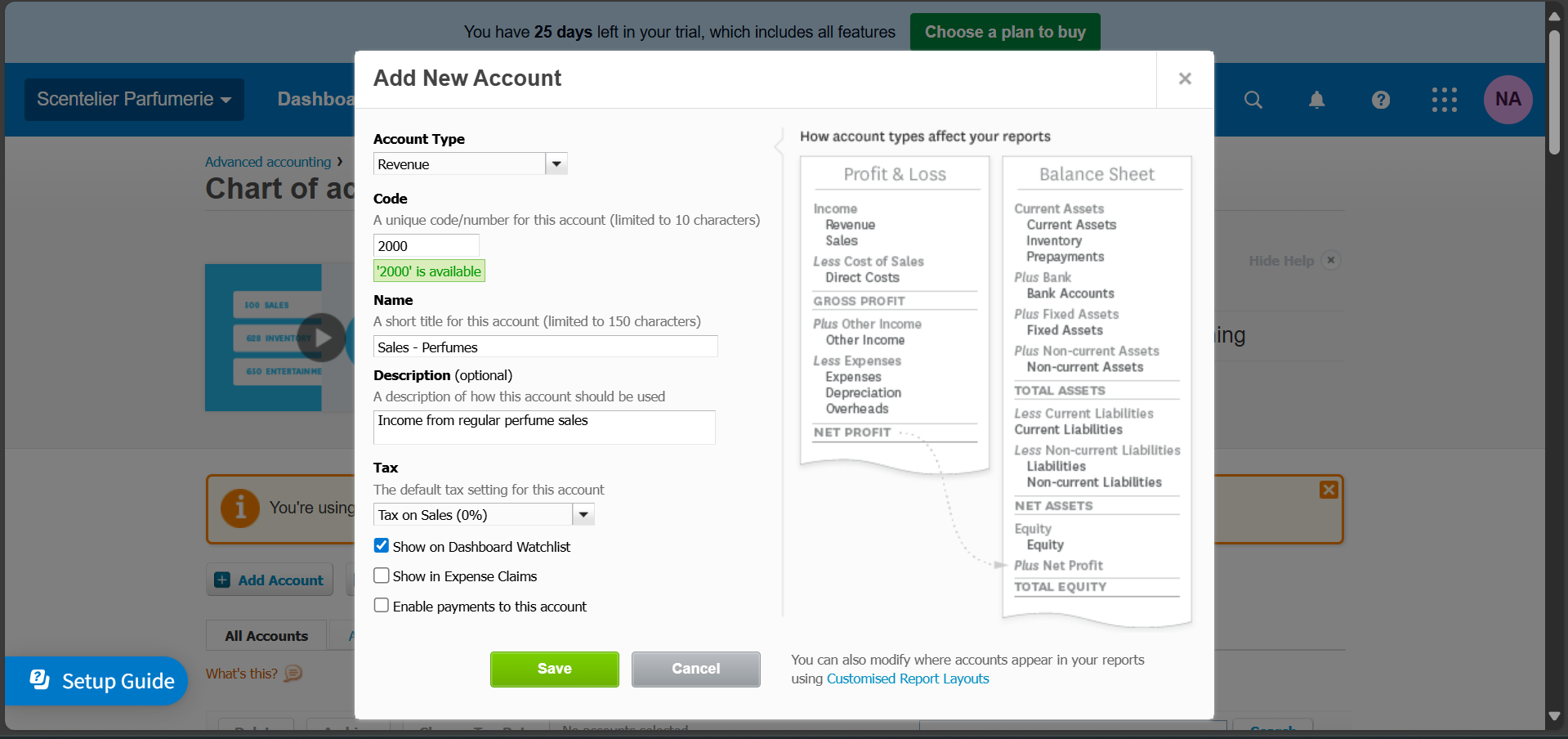Viewport: 1568px width, 739px height.
Task: Open the Setup Guide
Action: [96, 681]
